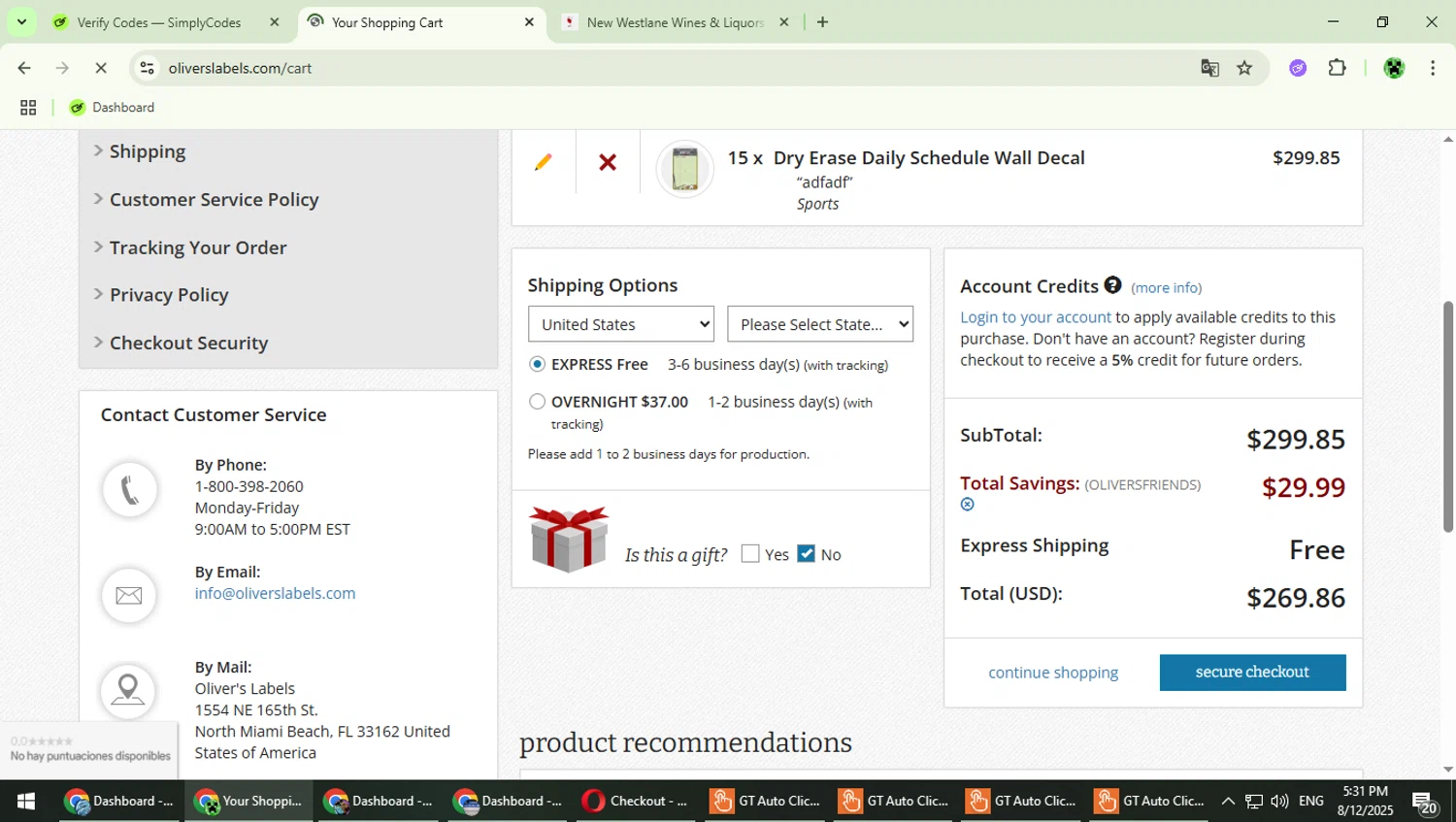The height and width of the screenshot is (822, 1456).
Task: Switch to Verify Codes SimplyCodes tab
Action: click(158, 22)
